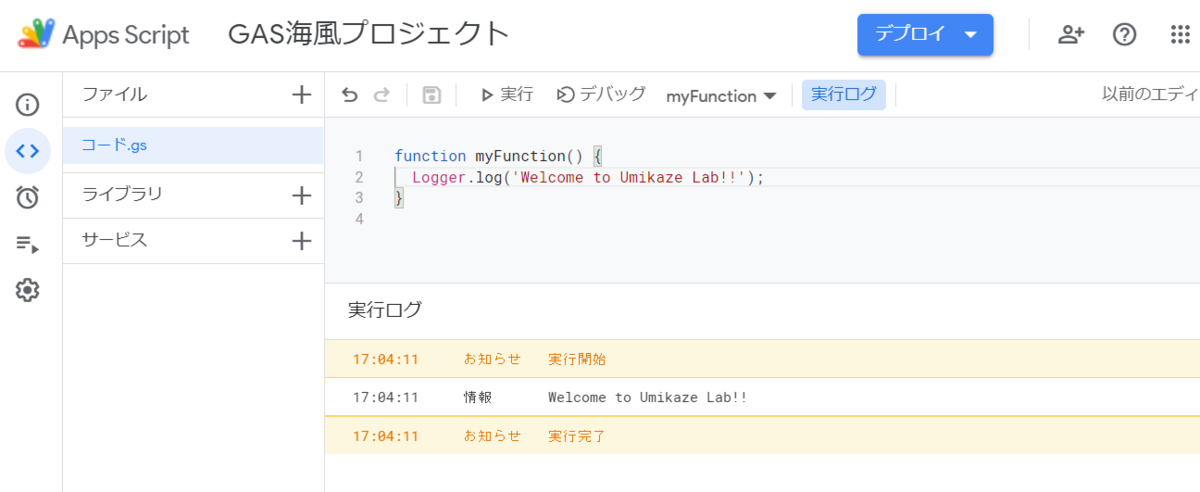
Task: Click the Undo arrow in toolbar
Action: click(x=349, y=95)
